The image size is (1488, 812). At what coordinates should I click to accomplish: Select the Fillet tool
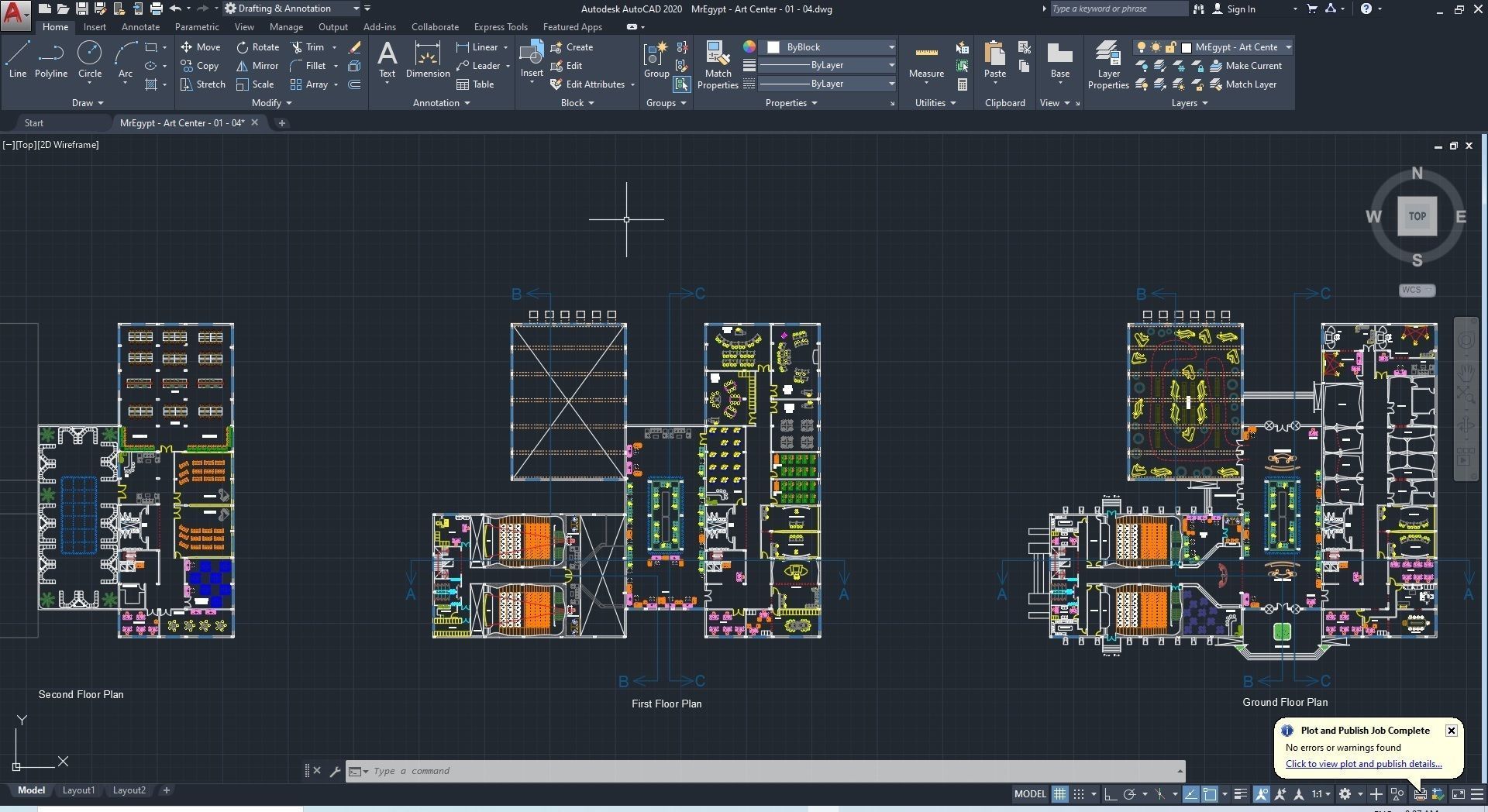coord(308,66)
